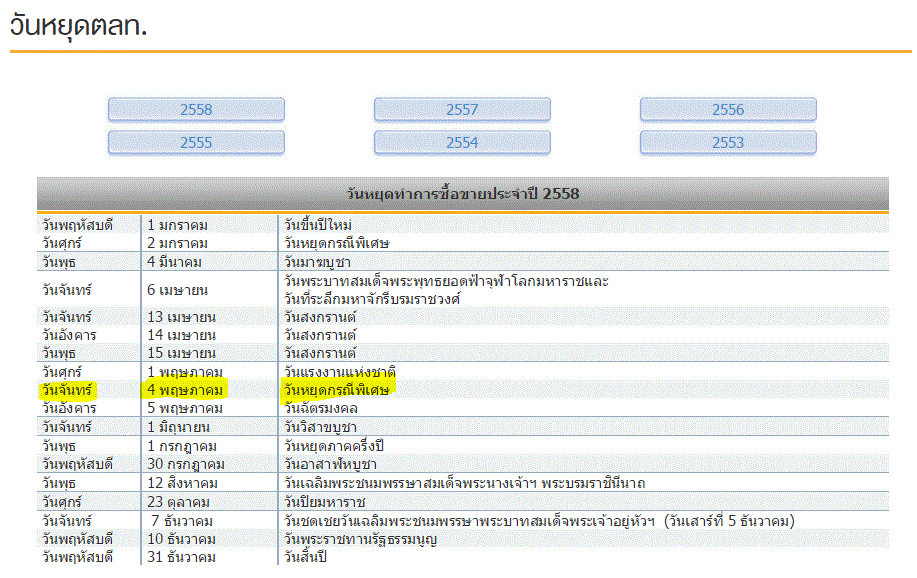Click the date cell 31 ธันวาคม
Viewport: 917px width, 578px height.
[x=181, y=558]
